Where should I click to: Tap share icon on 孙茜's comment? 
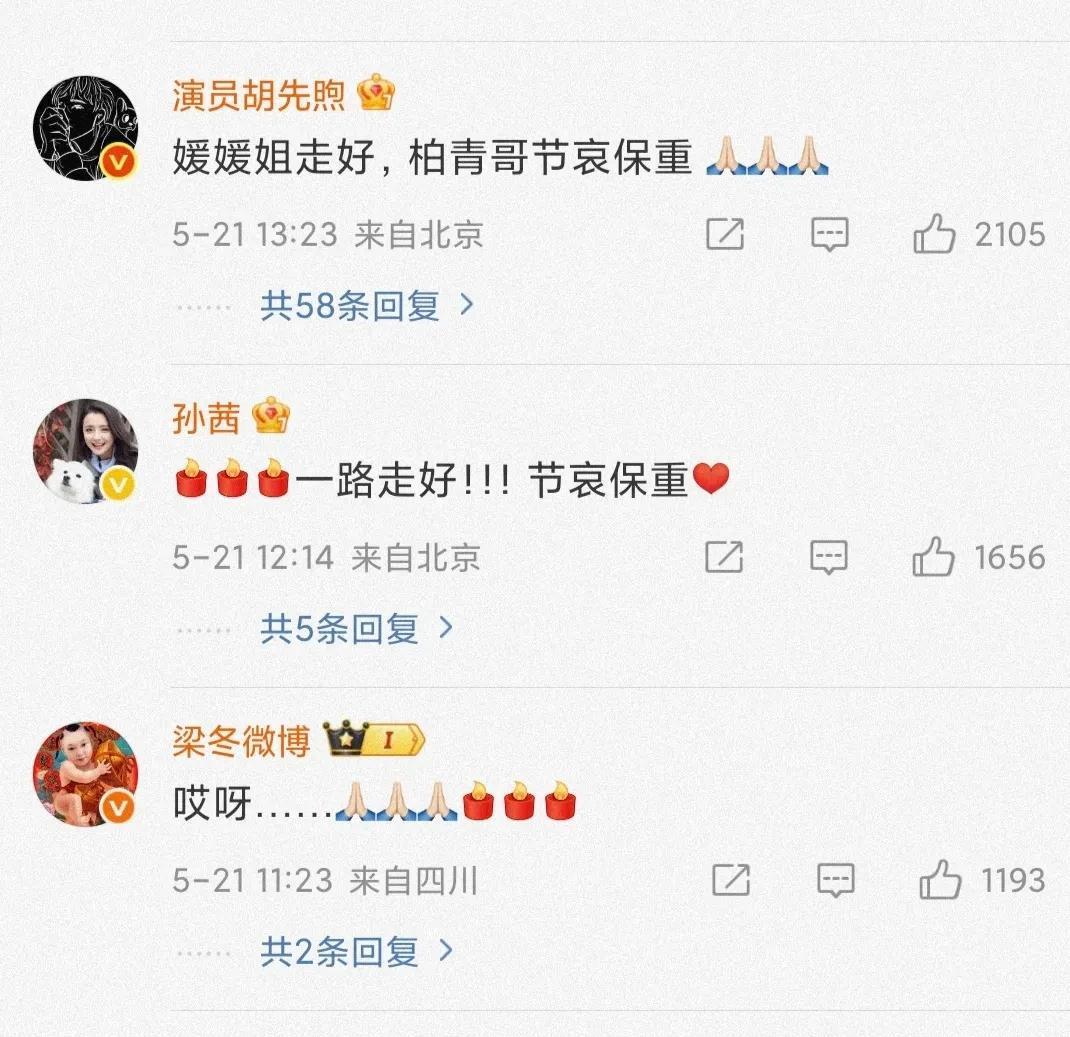[x=724, y=557]
